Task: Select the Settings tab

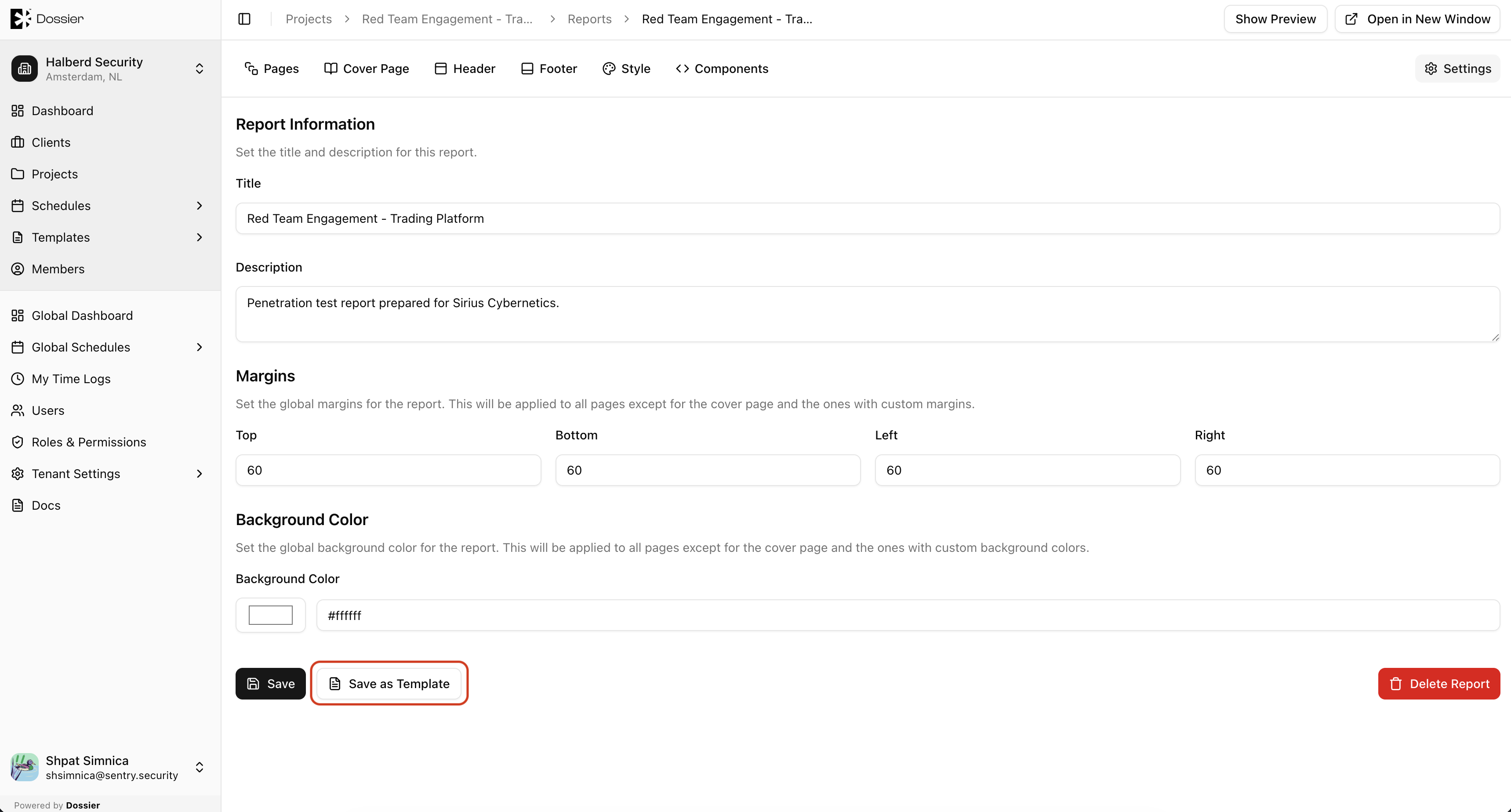Action: pyautogui.click(x=1458, y=69)
